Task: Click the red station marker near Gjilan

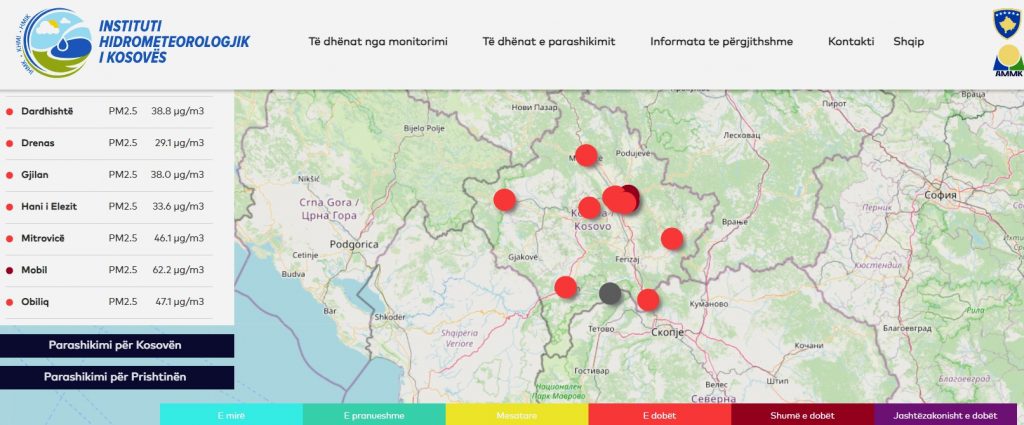Action: (x=672, y=238)
